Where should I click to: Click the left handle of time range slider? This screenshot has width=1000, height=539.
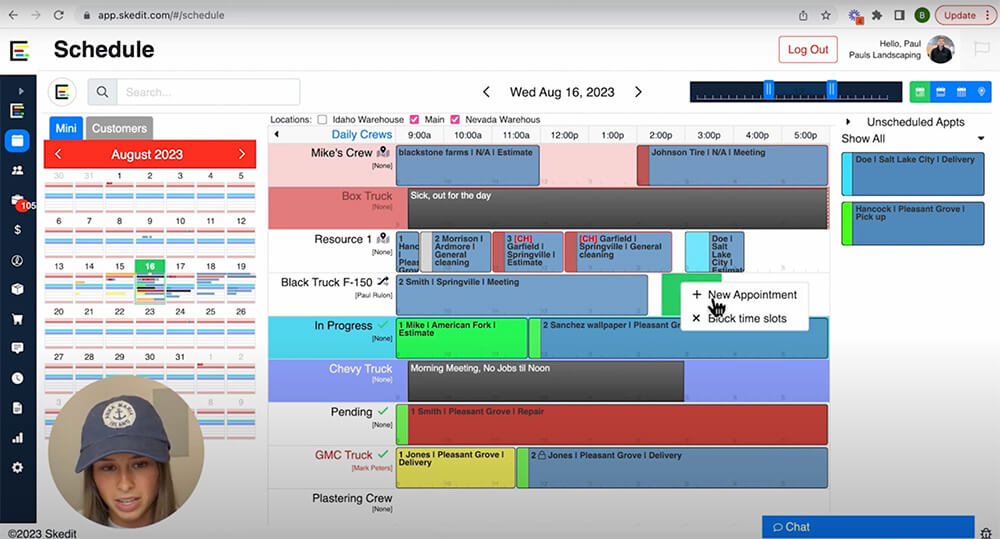[x=769, y=90]
